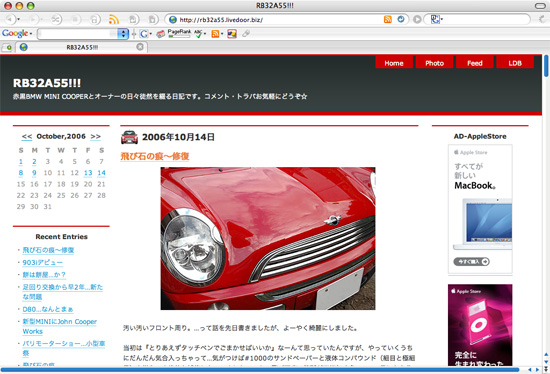Open calendar date 8 entries
550x374 pixels.
pyautogui.click(x=21, y=173)
